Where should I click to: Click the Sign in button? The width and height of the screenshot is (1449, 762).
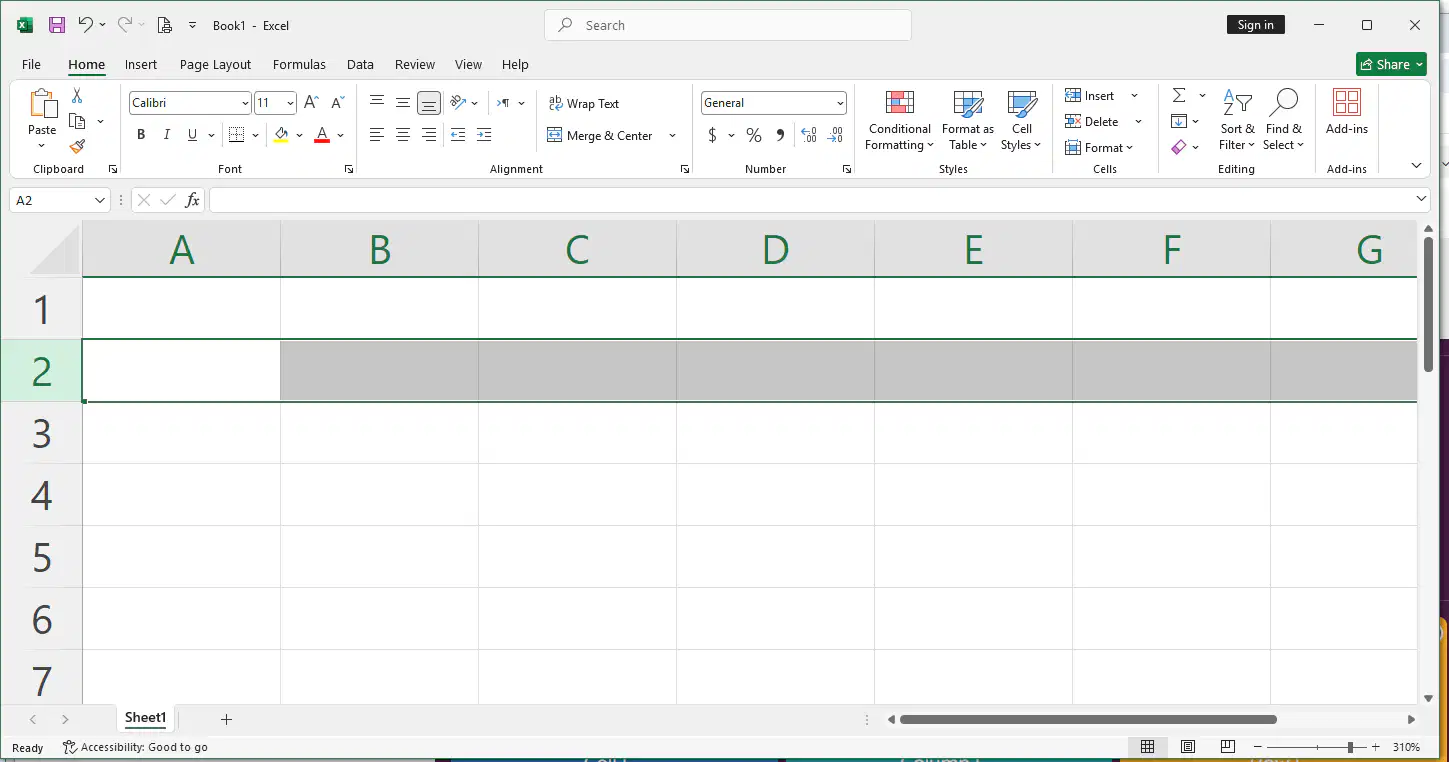pos(1256,25)
